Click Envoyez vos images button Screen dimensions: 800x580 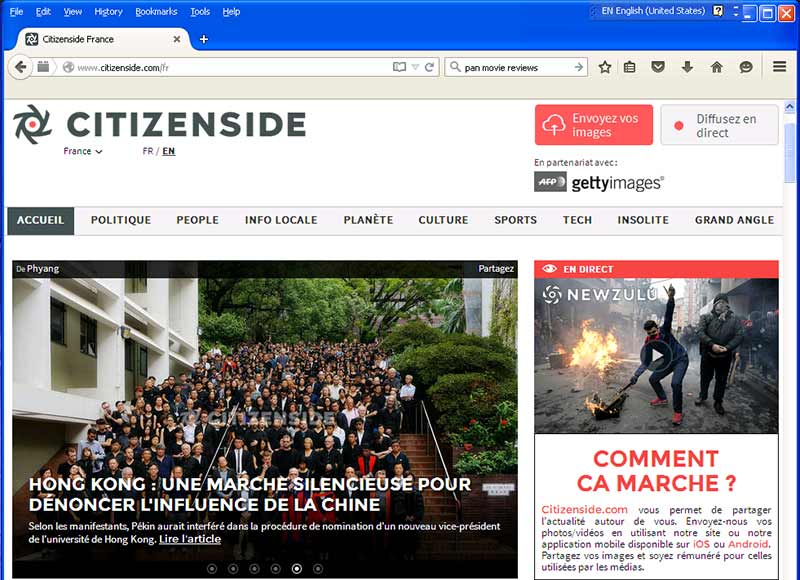point(594,125)
